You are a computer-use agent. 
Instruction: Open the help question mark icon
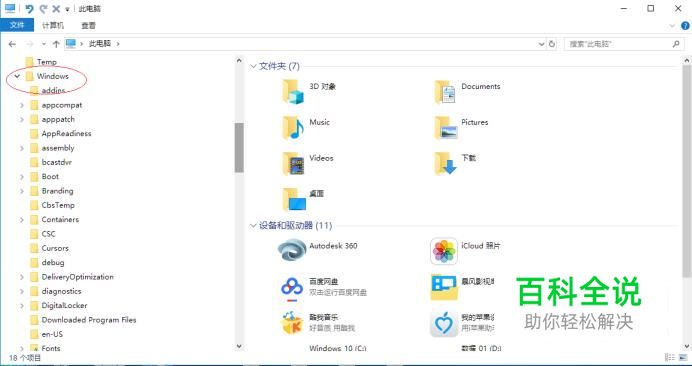[685, 26]
